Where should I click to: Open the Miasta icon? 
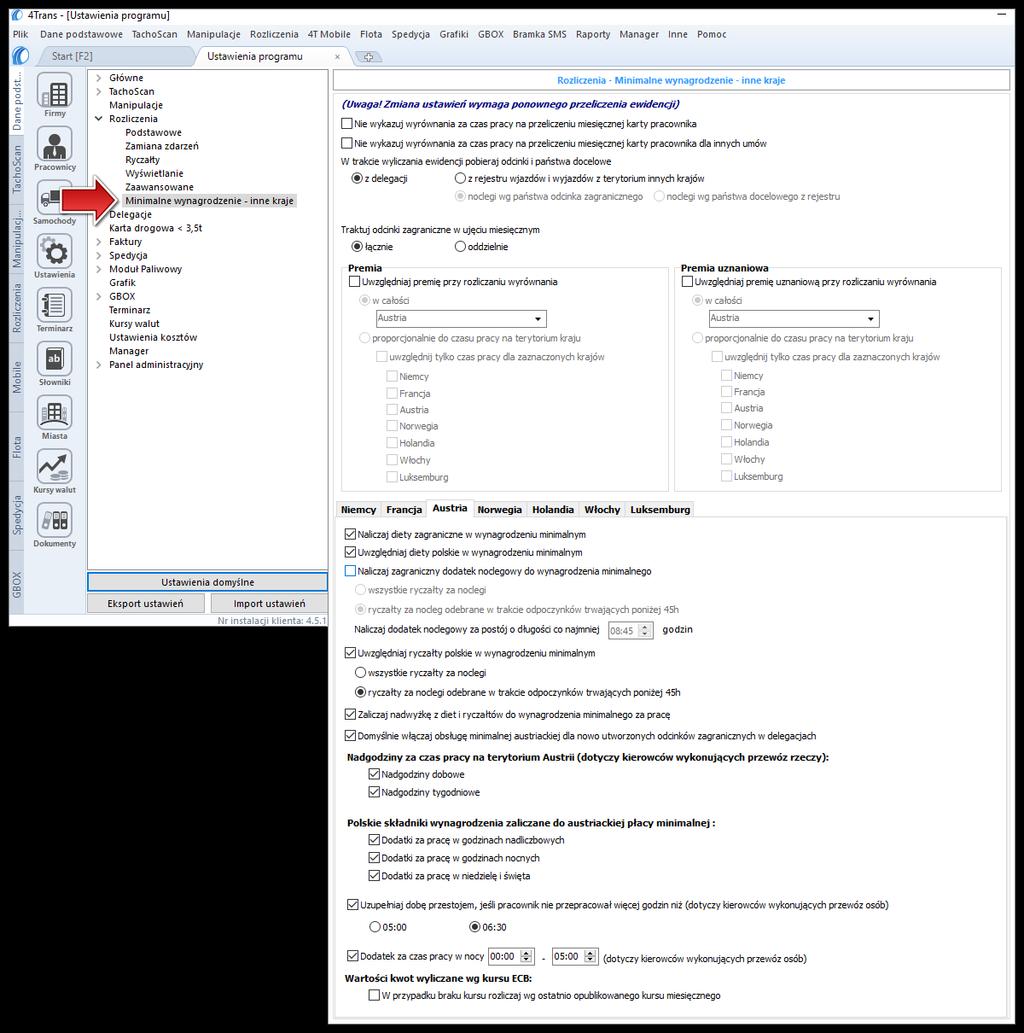pyautogui.click(x=55, y=413)
